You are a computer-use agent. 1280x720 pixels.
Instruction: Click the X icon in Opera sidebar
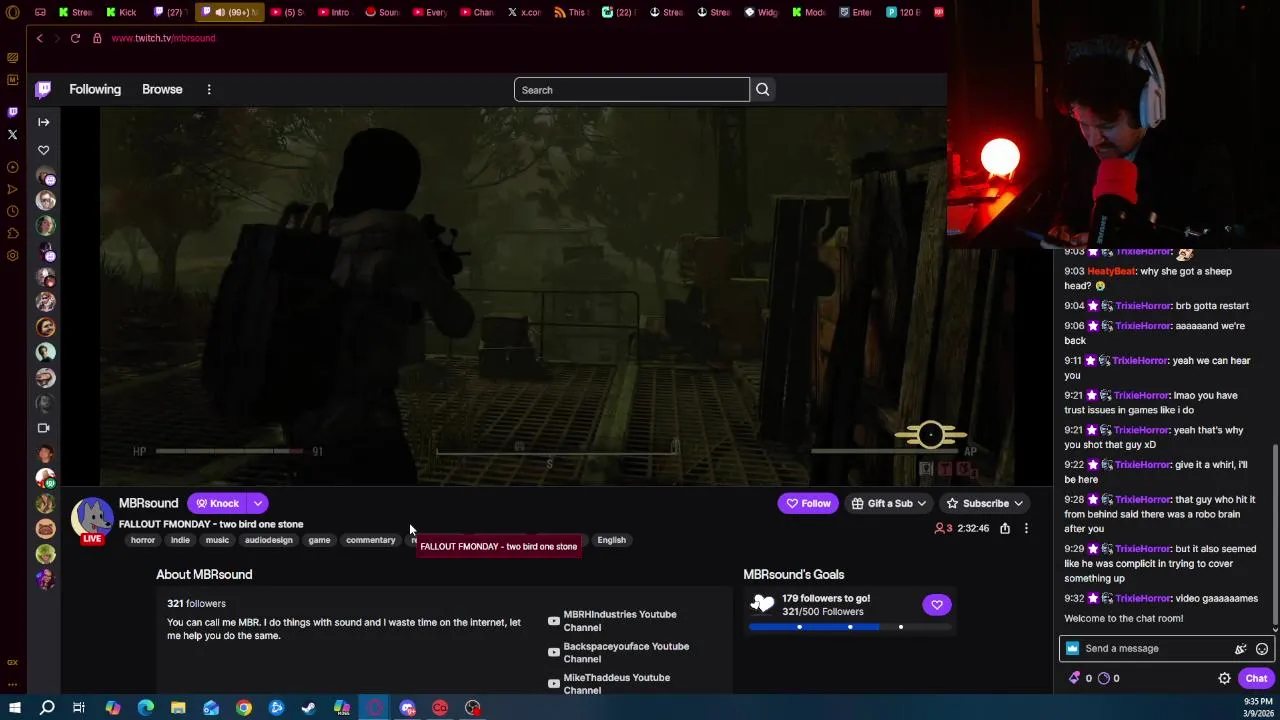(12, 134)
